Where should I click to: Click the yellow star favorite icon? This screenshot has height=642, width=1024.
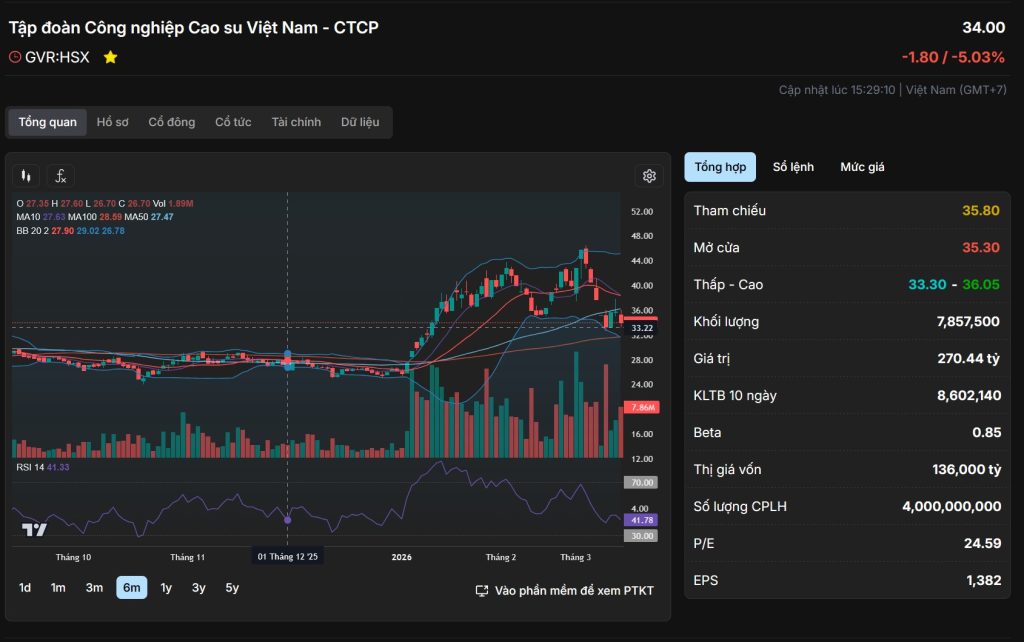(110, 57)
